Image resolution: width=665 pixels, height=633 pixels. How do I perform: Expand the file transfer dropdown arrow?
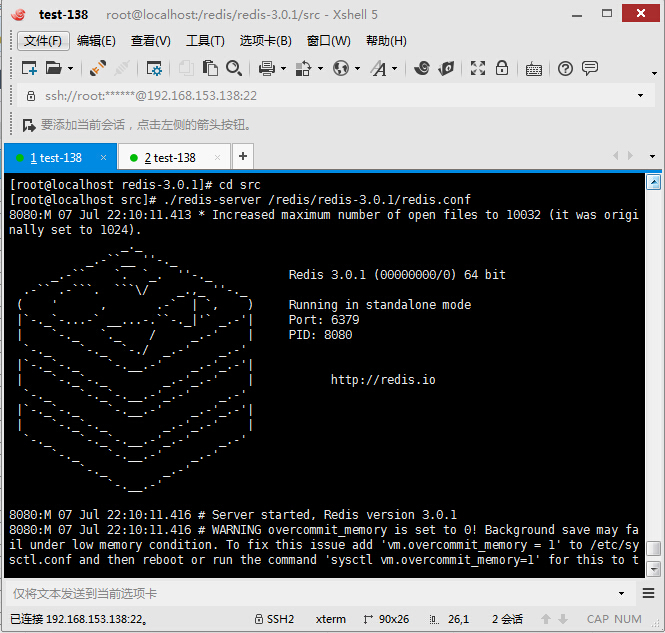320,68
